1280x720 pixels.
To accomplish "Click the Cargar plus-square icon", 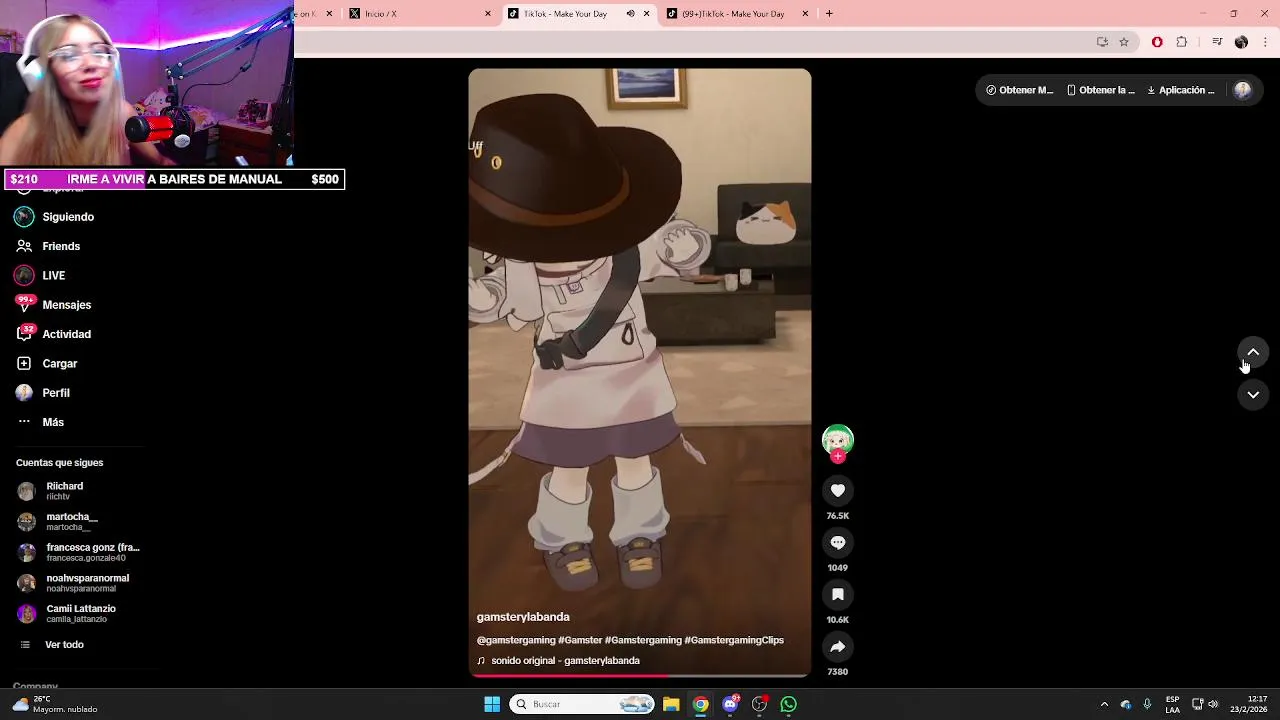I will coord(24,363).
